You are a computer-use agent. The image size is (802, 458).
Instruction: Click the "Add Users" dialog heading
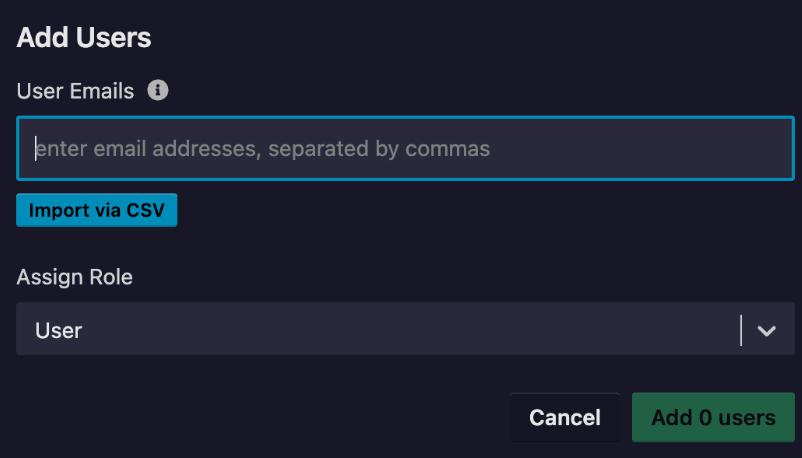(x=84, y=38)
